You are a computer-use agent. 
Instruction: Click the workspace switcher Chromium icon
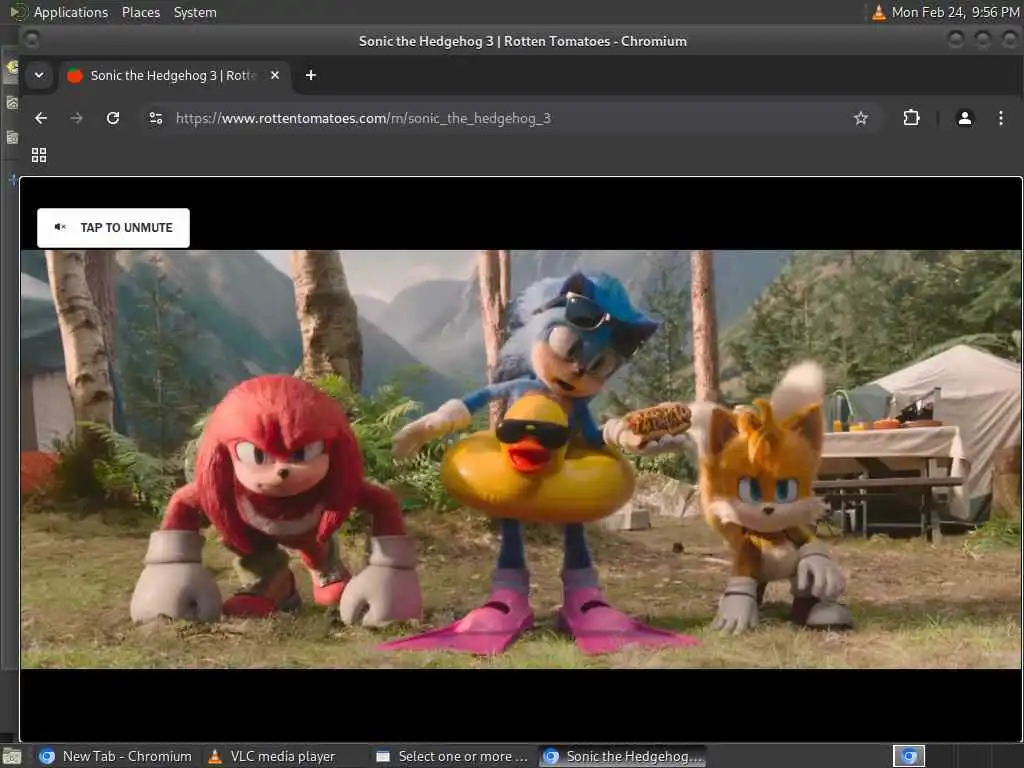tap(908, 756)
